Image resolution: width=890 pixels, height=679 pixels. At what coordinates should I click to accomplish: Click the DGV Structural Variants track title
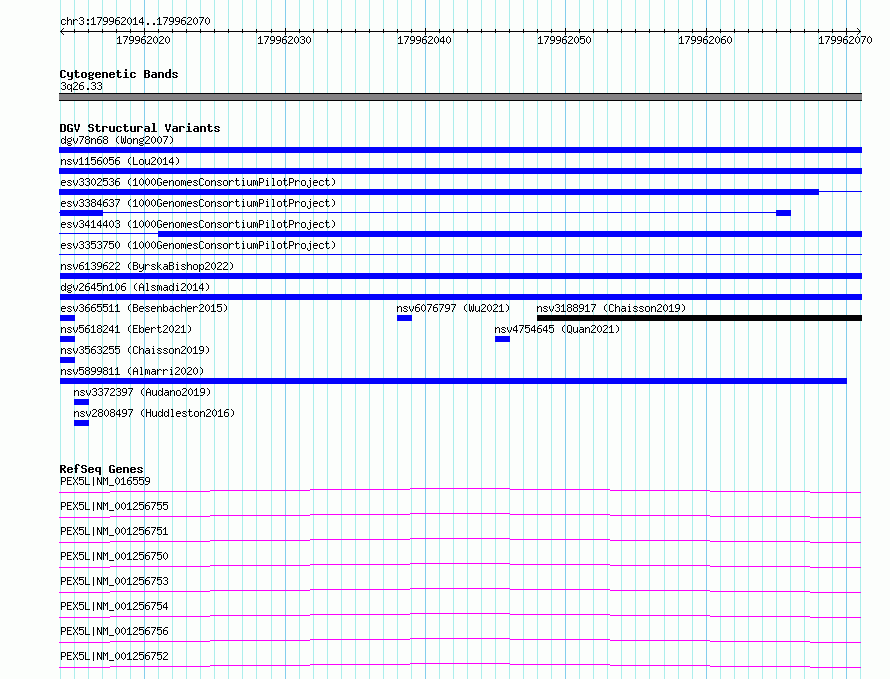point(140,128)
